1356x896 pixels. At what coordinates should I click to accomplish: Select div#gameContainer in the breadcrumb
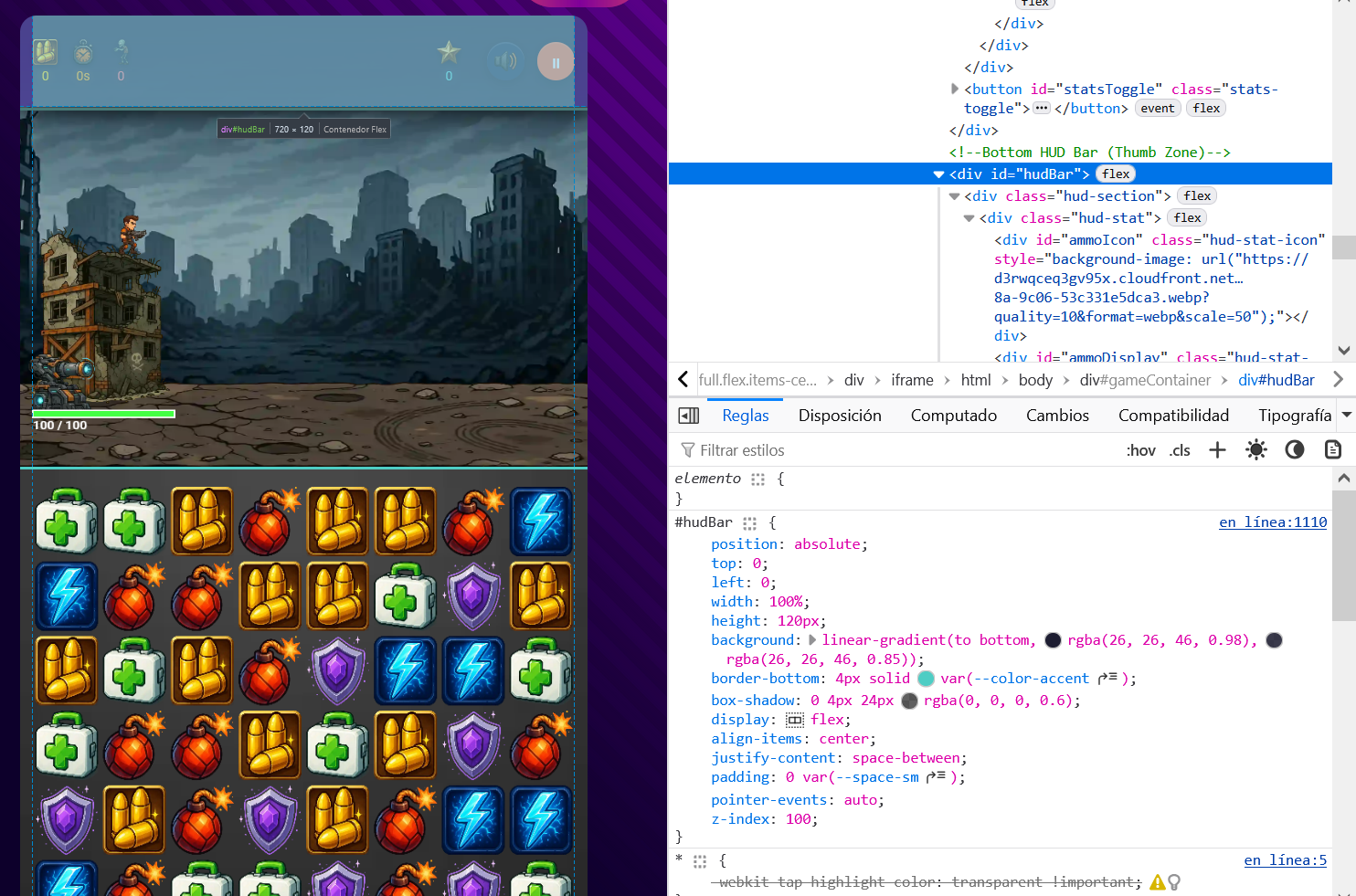(x=1145, y=380)
